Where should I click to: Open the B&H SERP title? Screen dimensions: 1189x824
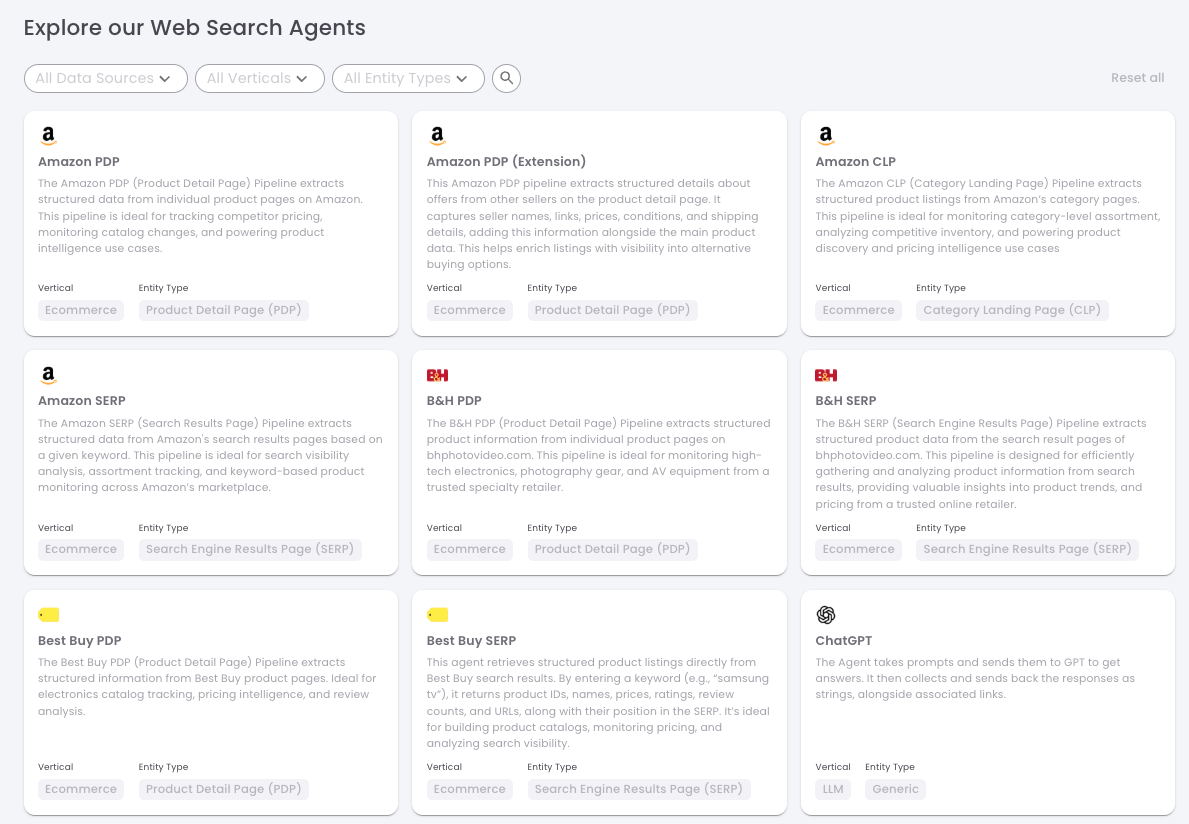[x=845, y=400]
